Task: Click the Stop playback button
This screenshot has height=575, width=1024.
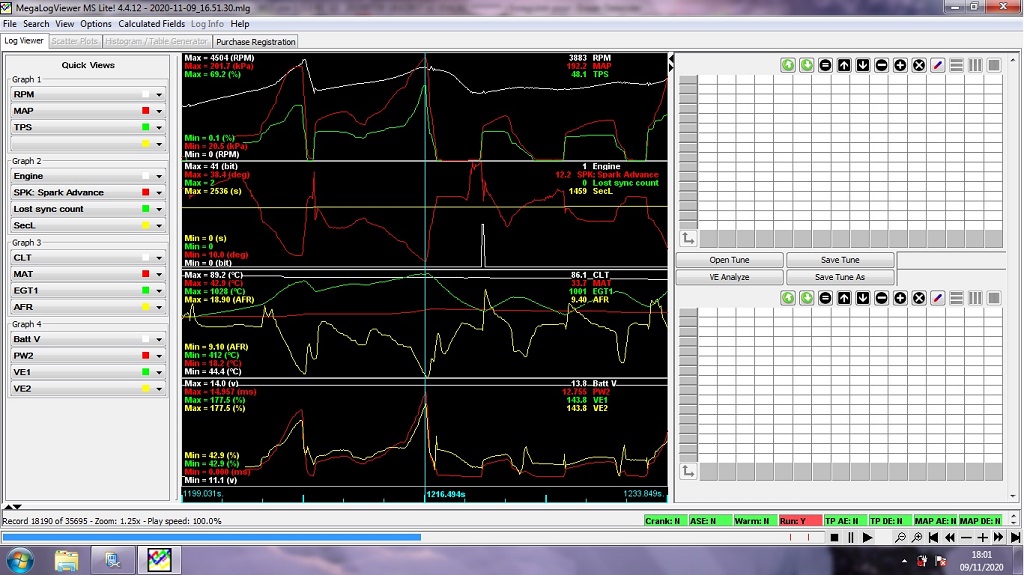Action: click(834, 538)
